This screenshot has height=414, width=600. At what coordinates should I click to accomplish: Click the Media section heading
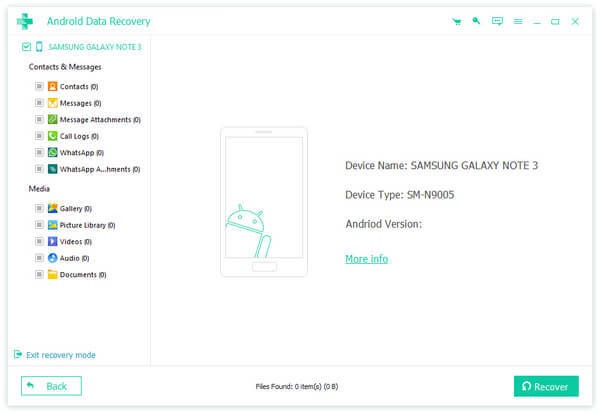[39, 189]
